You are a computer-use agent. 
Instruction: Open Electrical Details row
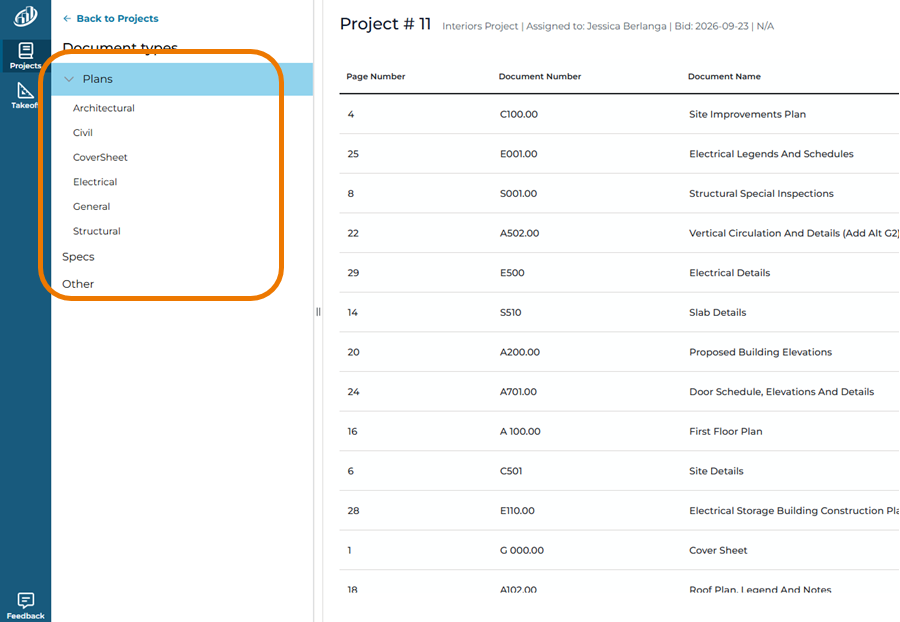coord(619,273)
